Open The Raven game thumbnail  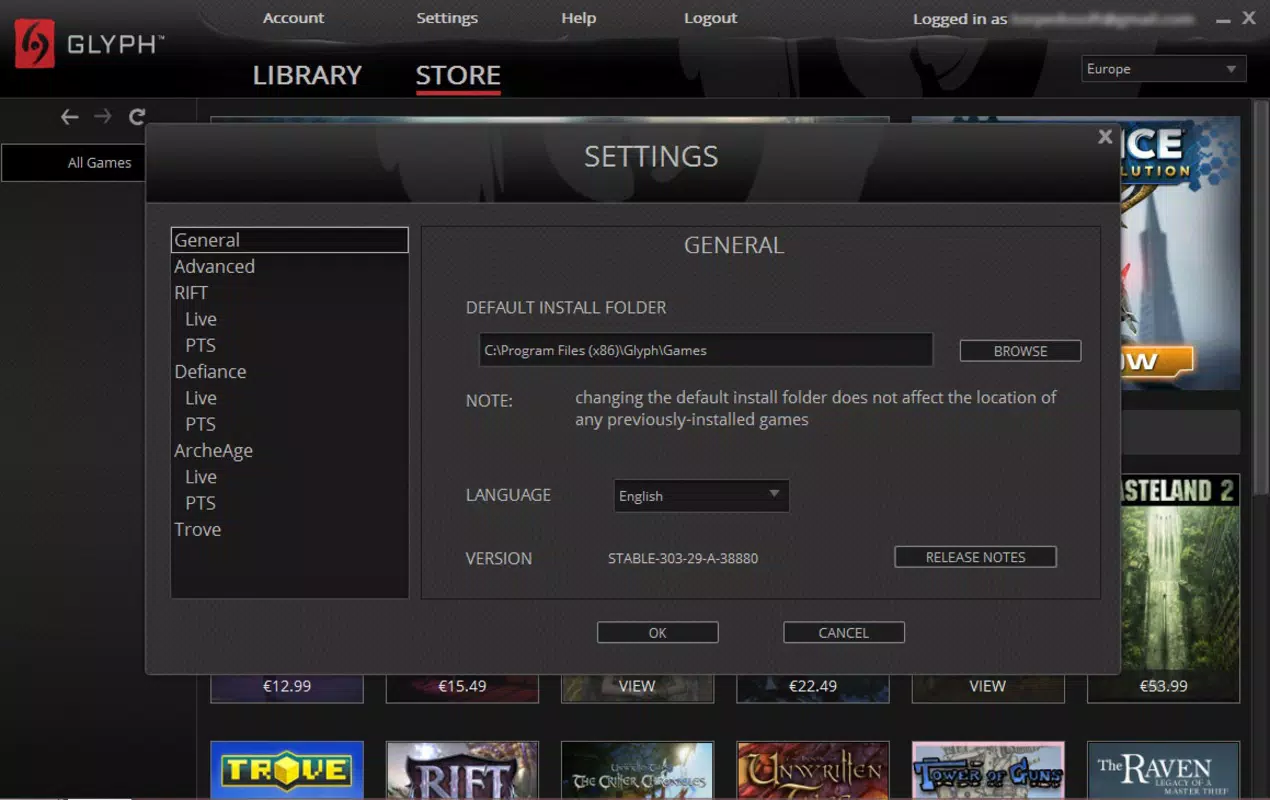click(1163, 770)
